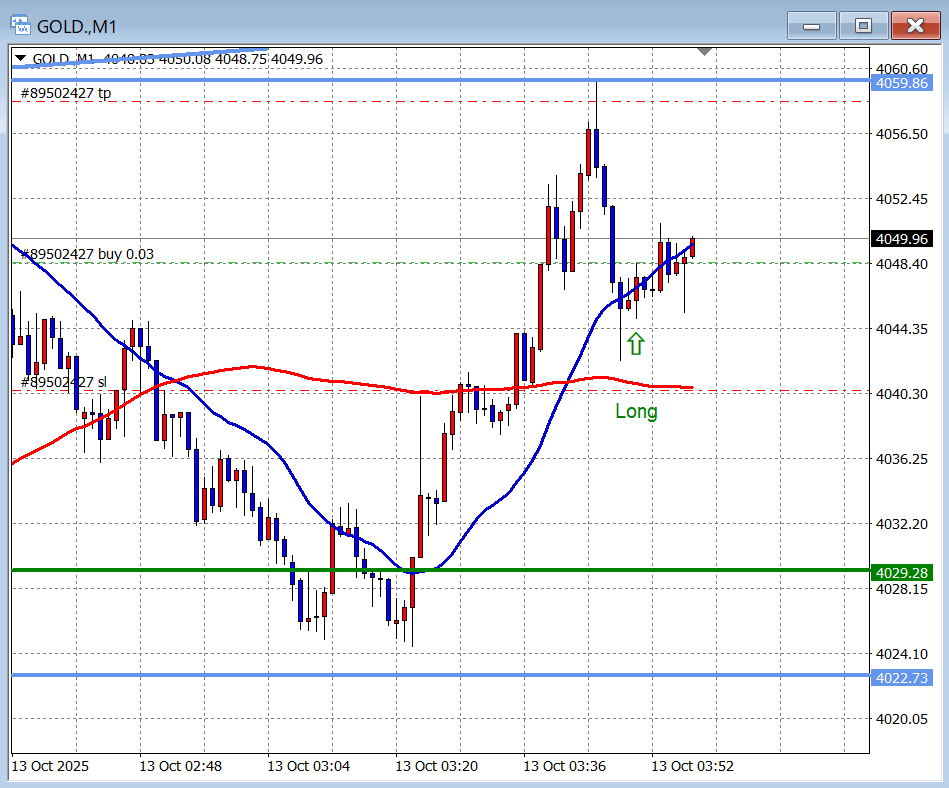
Task: Click the current price tag 4049.96
Action: pos(902,239)
